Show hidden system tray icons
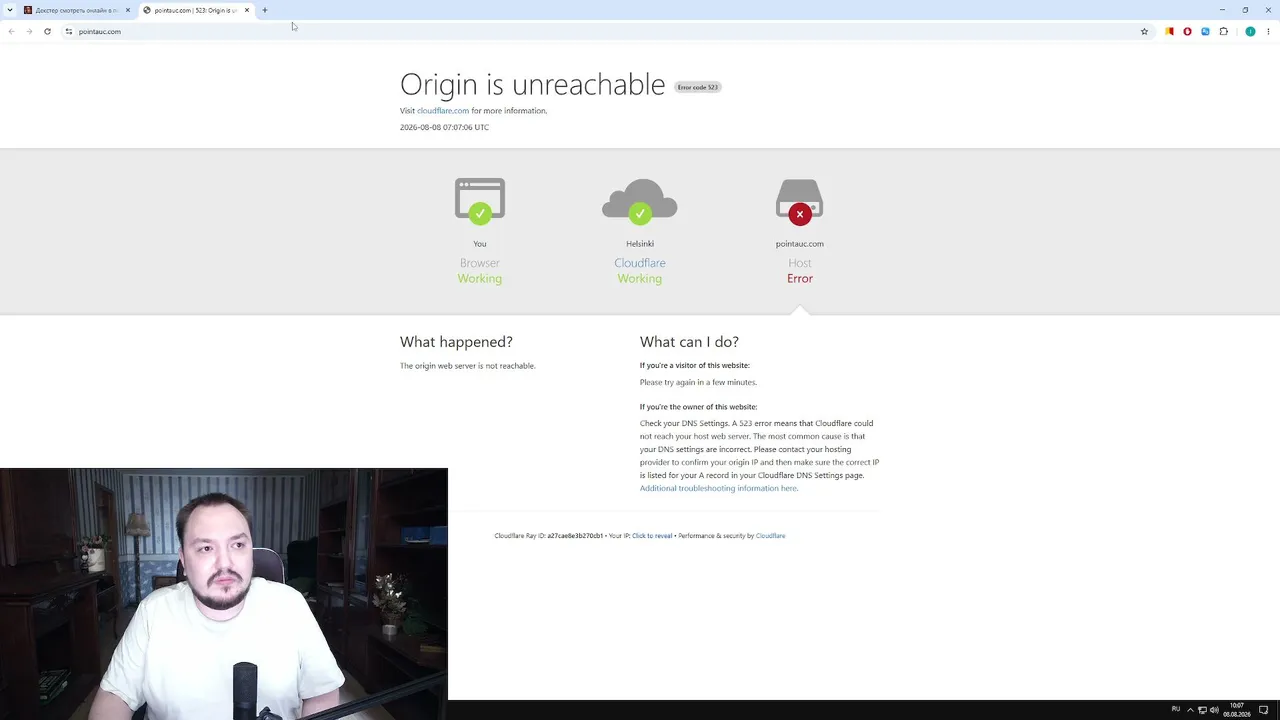1280x720 pixels. 1190,710
